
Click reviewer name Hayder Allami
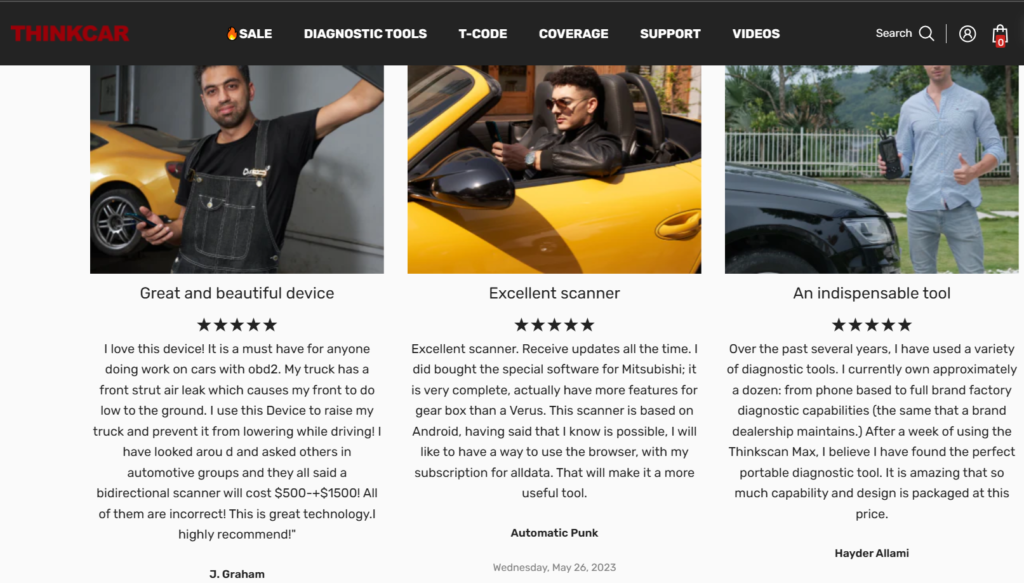[x=872, y=553]
